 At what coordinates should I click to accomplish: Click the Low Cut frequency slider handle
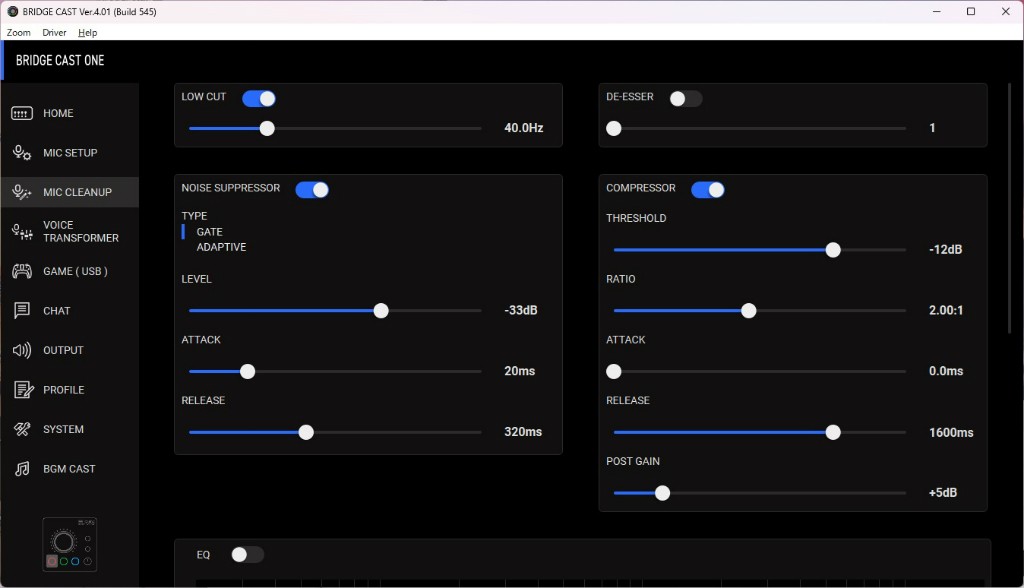(267, 129)
